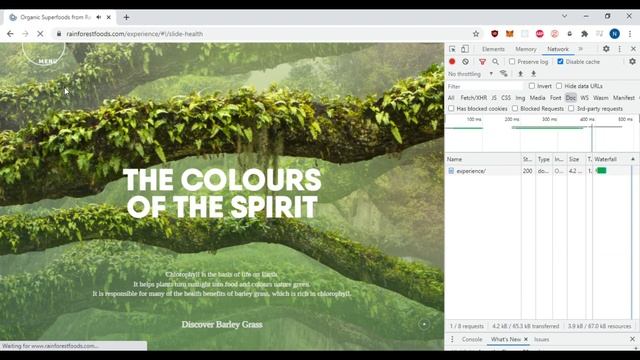This screenshot has height=360, width=640.
Task: Check 3rd-party requests
Action: point(571,109)
